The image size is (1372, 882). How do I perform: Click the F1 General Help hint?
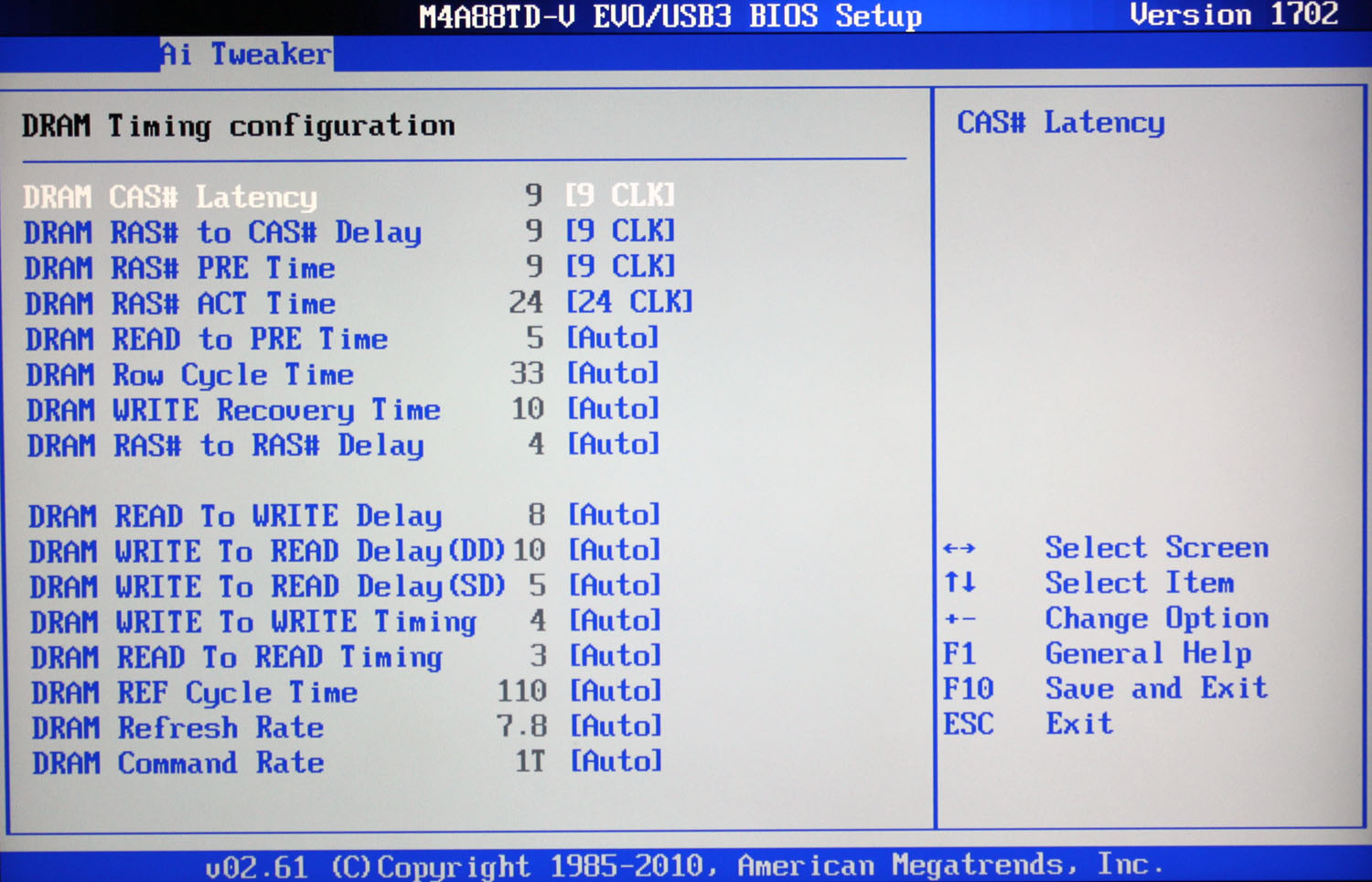tap(1097, 653)
